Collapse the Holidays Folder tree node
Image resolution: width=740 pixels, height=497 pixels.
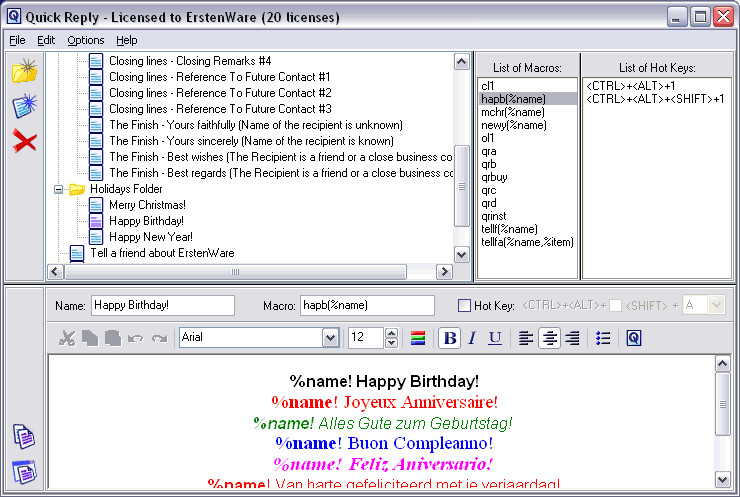click(x=59, y=189)
